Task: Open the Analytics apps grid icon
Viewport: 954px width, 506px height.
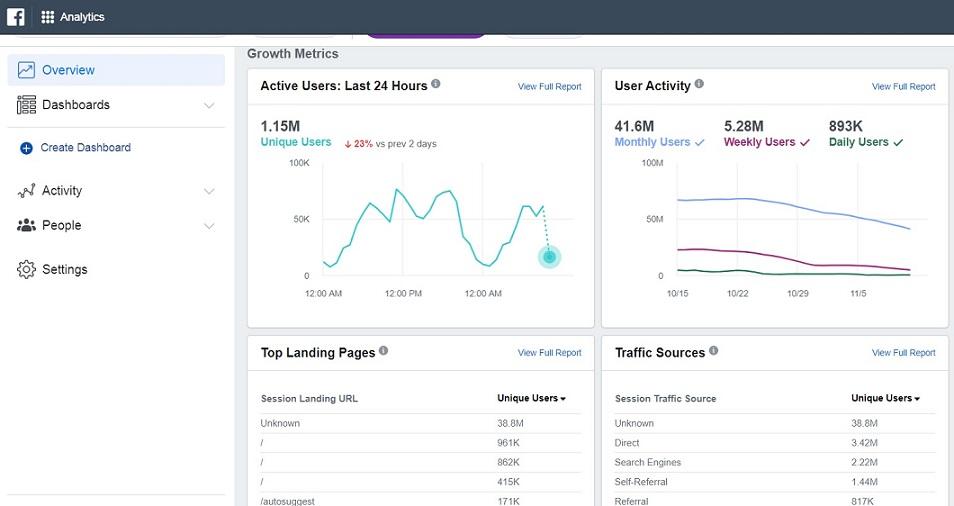Action: (47, 17)
